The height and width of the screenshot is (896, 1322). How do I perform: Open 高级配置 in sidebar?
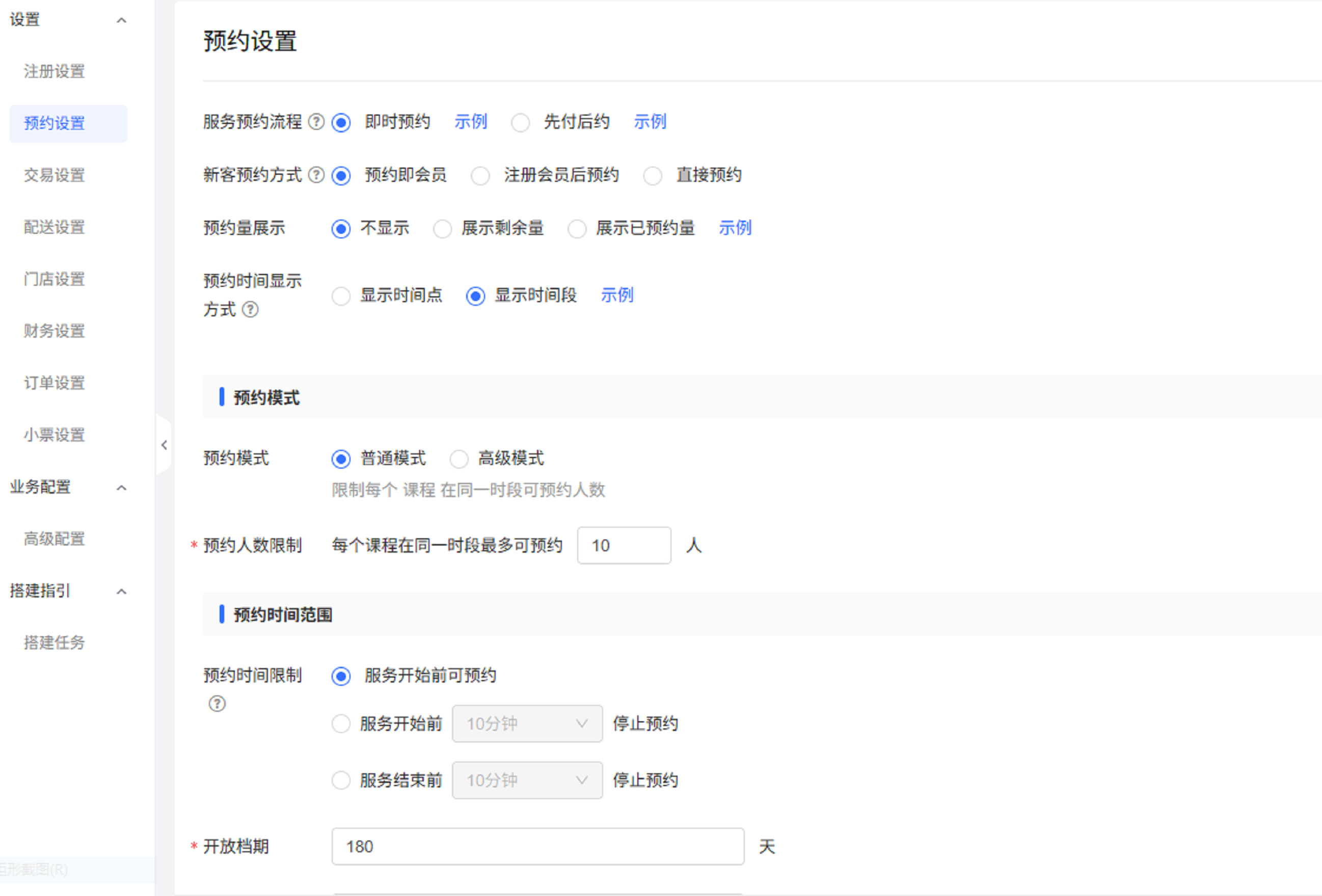54,539
